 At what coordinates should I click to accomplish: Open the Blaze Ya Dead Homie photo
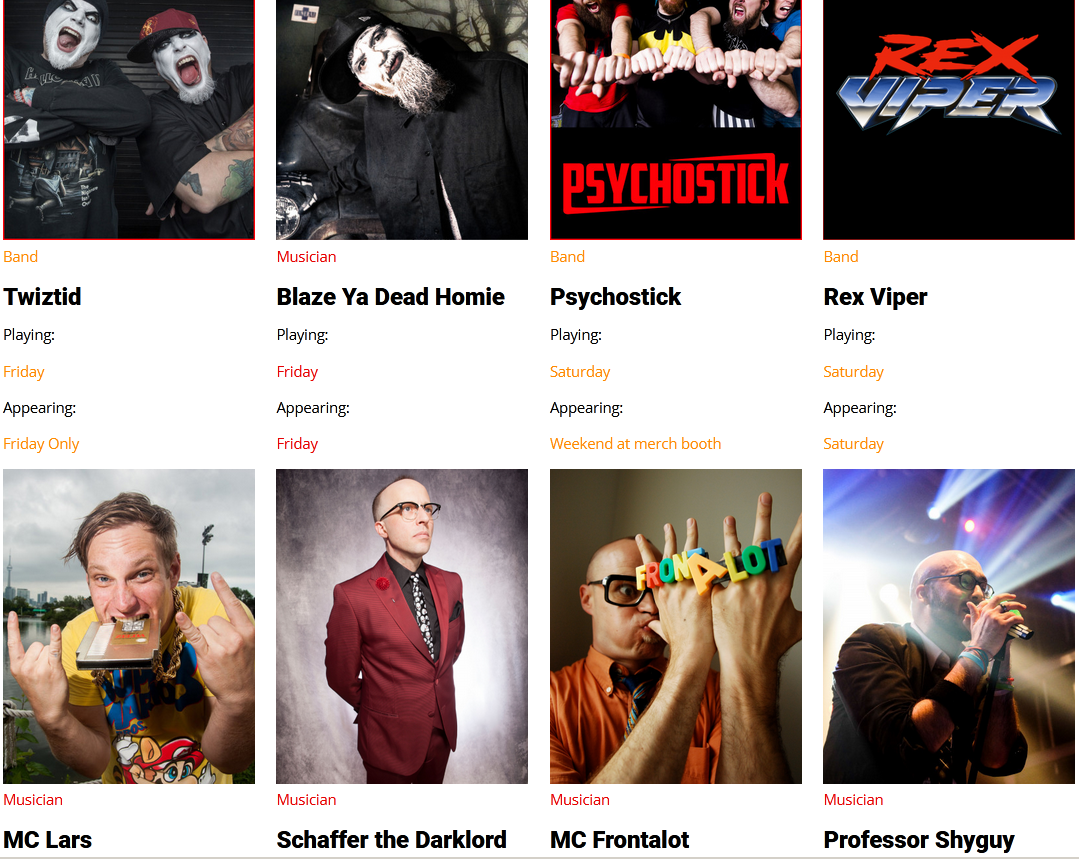tap(402, 120)
